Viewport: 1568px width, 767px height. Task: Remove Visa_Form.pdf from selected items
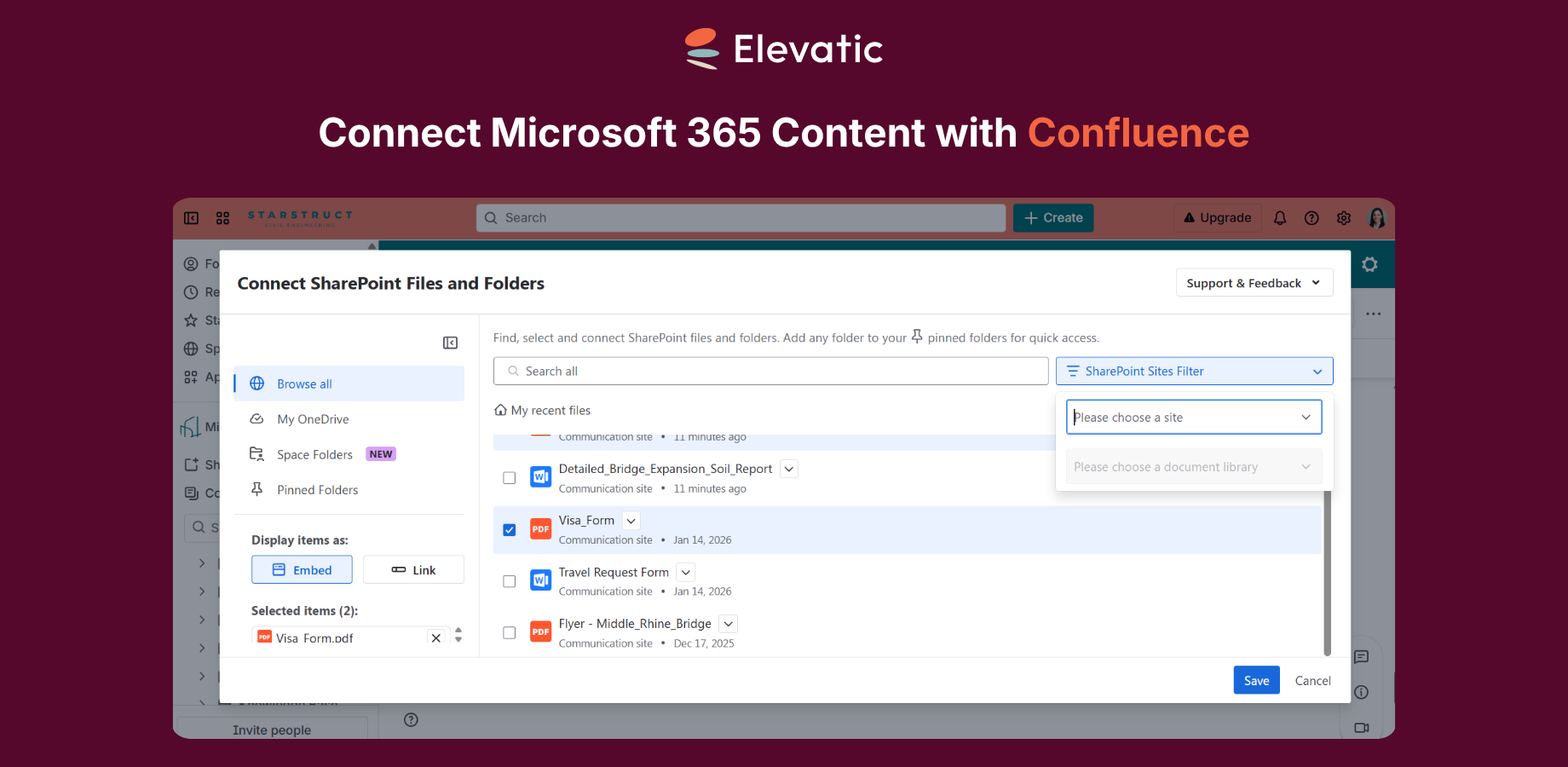pos(435,637)
